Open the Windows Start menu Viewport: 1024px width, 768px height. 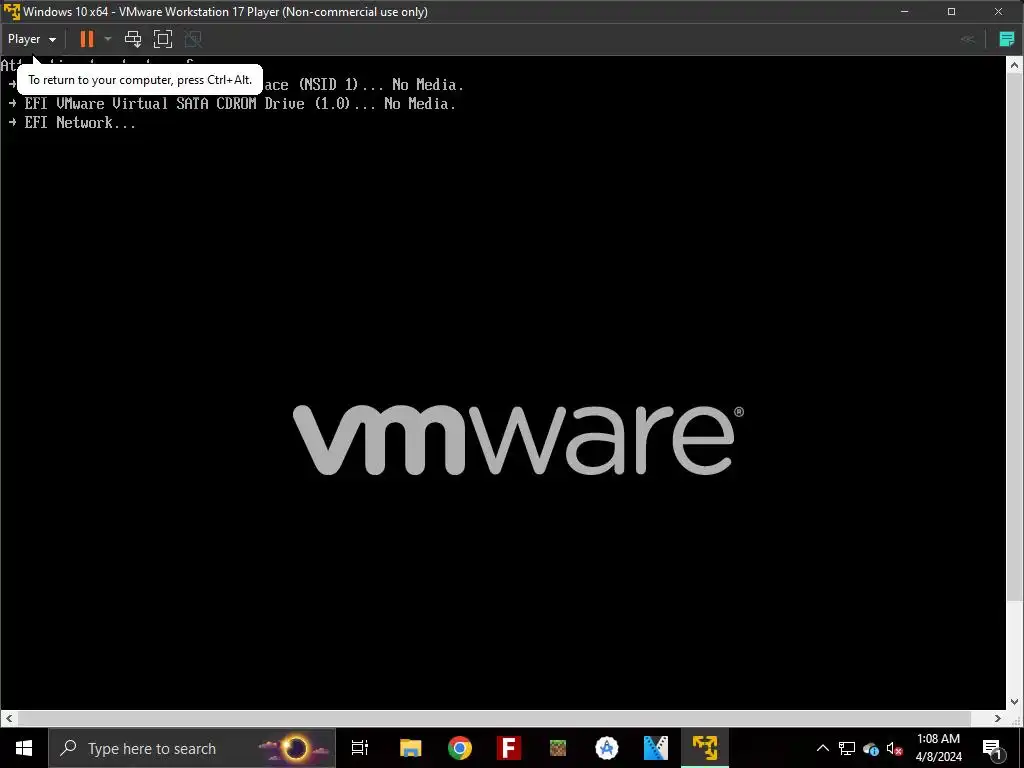pyautogui.click(x=24, y=748)
